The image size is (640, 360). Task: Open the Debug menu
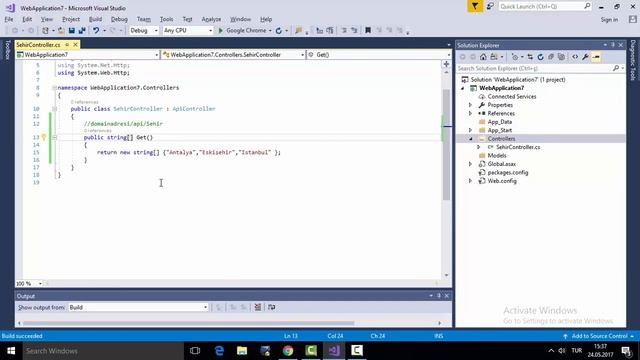pyautogui.click(x=119, y=19)
